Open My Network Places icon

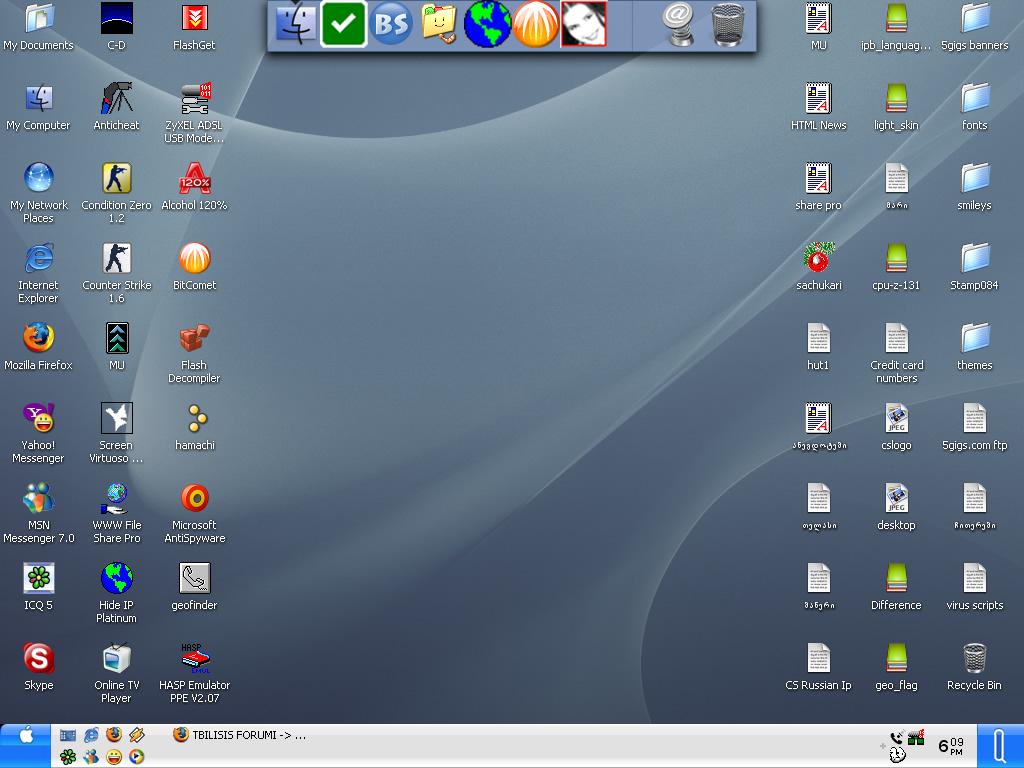(39, 193)
